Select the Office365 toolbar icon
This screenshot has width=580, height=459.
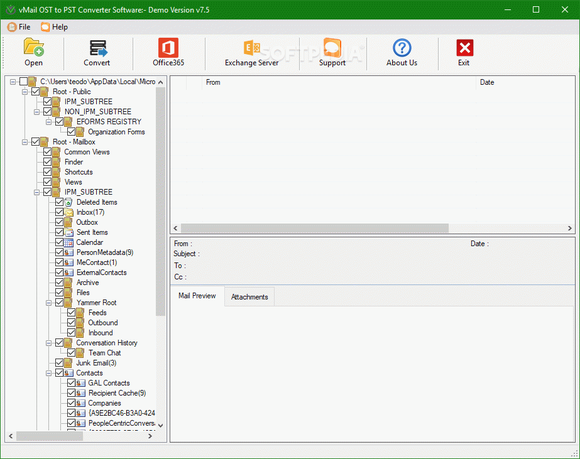(x=168, y=48)
